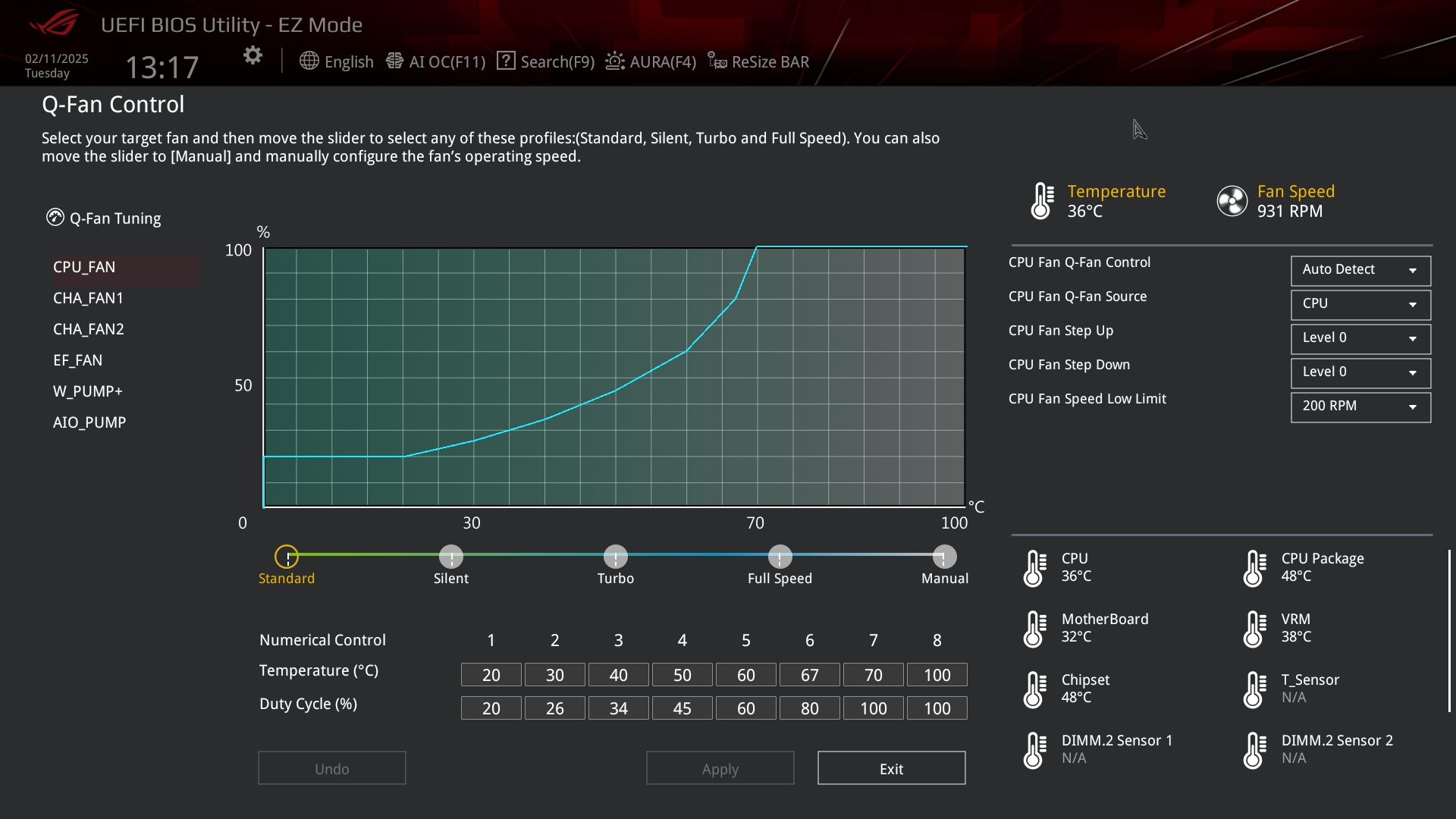Image resolution: width=1456 pixels, height=819 pixels.
Task: Open CPU Fan Q-Fan Source dropdown
Action: point(1360,304)
